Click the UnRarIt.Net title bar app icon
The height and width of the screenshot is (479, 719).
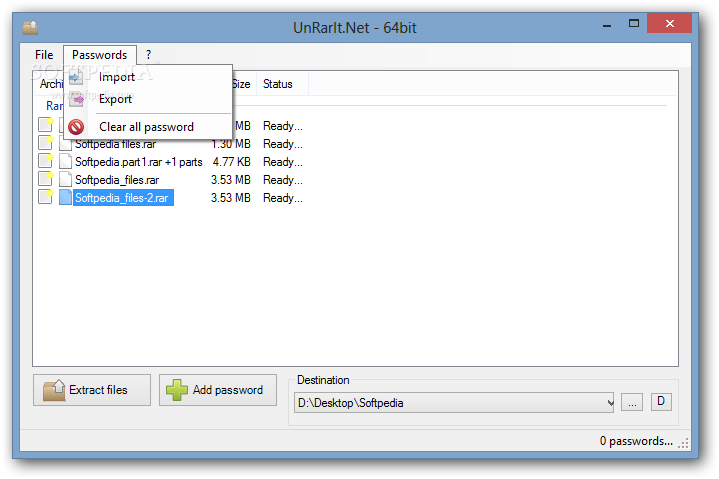tap(30, 28)
